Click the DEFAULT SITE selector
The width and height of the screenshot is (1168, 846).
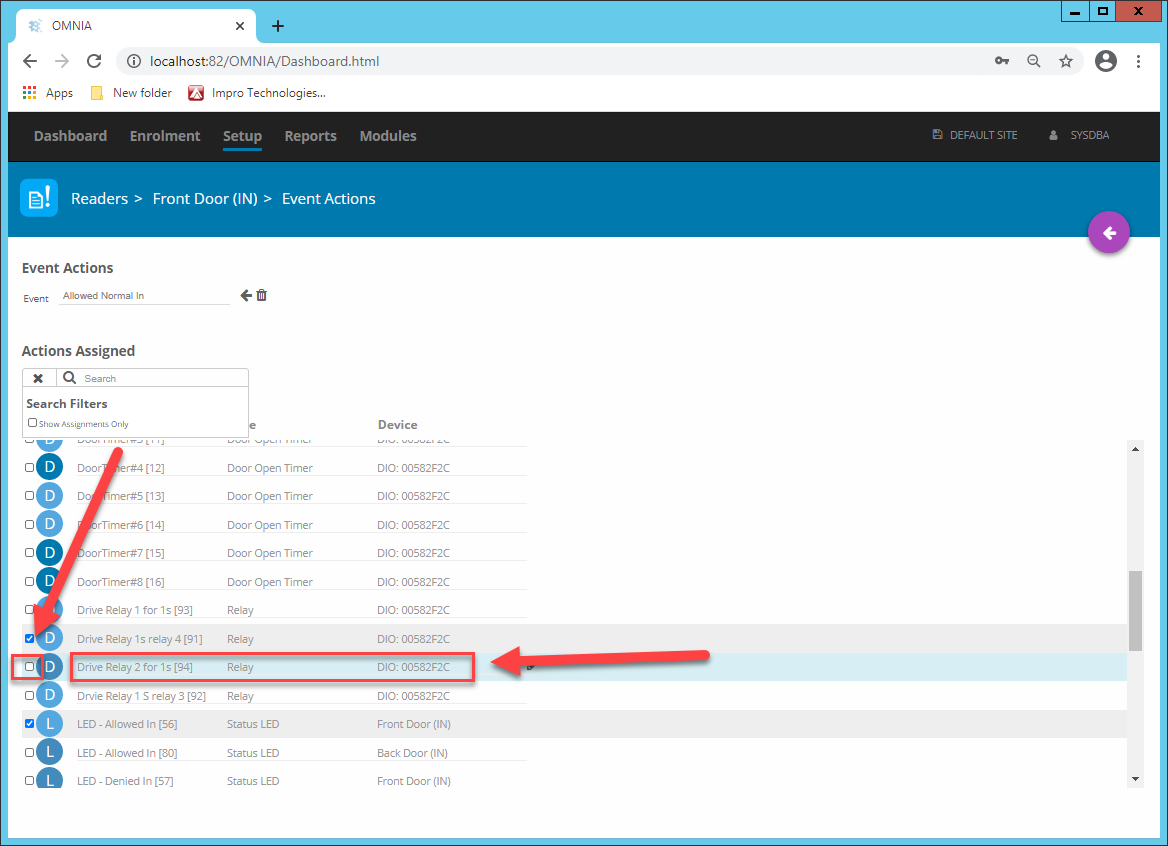(x=974, y=135)
